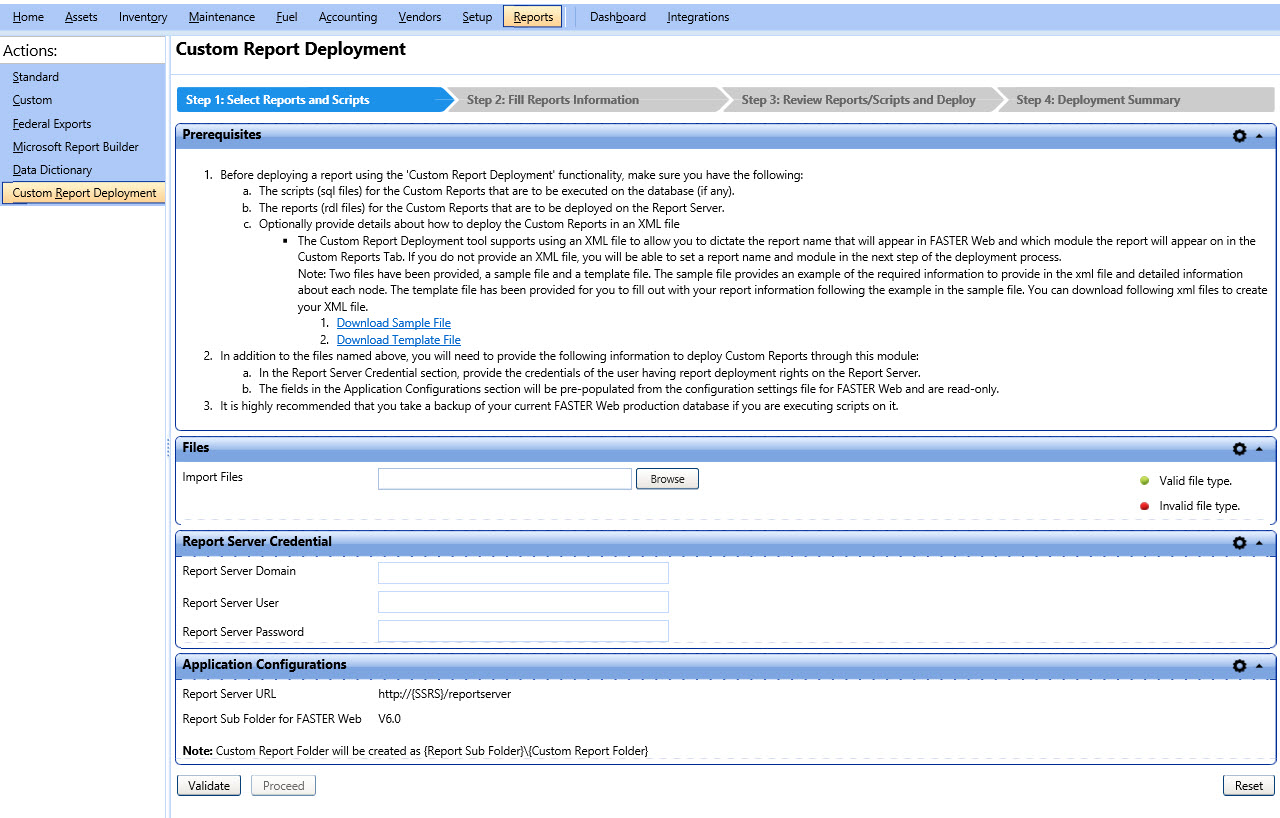Click Step 3: Review Reports/Scripts and Deploy
1280x818 pixels.
(865, 100)
